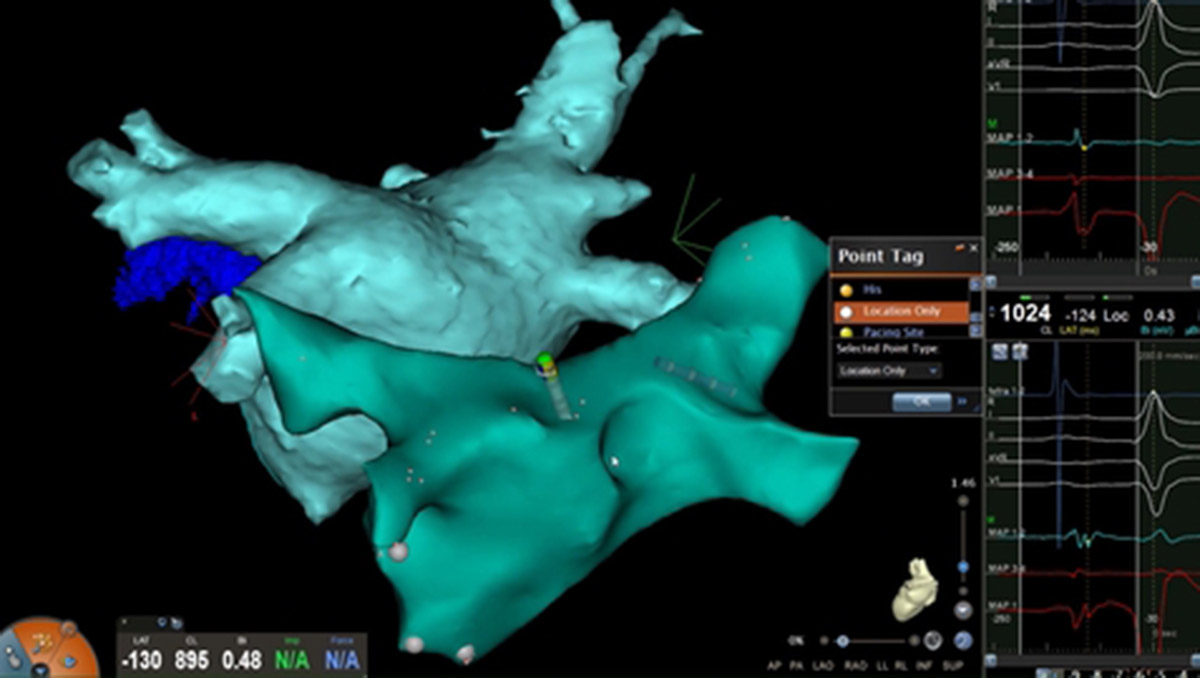Adjust the horizontal transparency slider knob
This screenshot has height=678, width=1200.
tap(843, 641)
